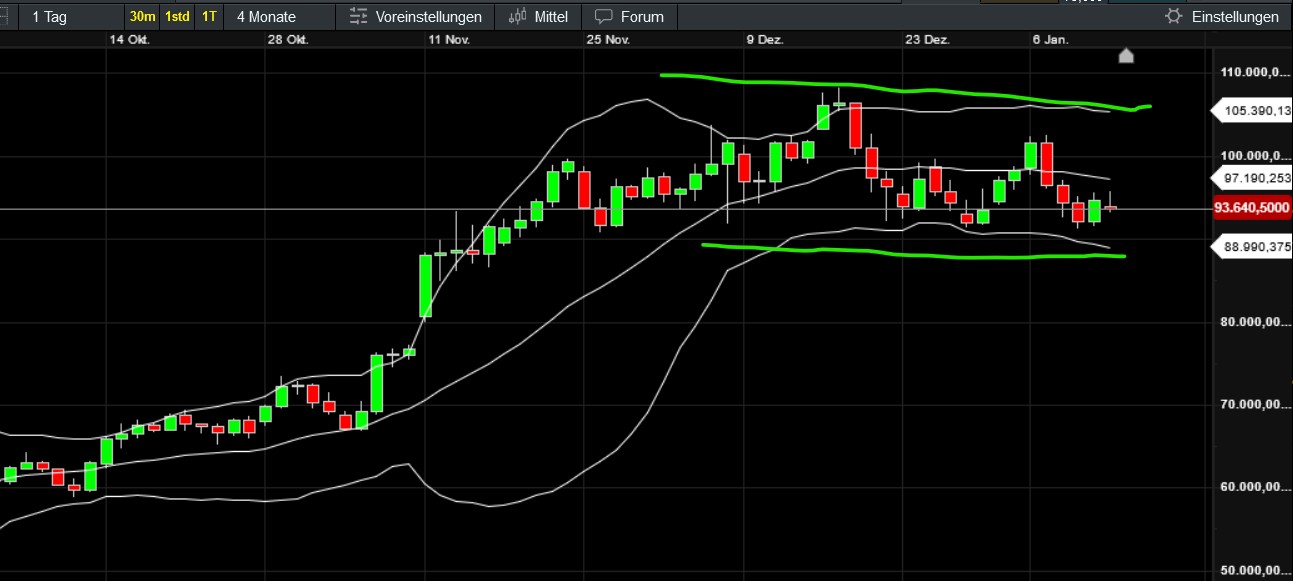Open the Mittel price type menu
The image size is (1293, 581).
tap(538, 17)
